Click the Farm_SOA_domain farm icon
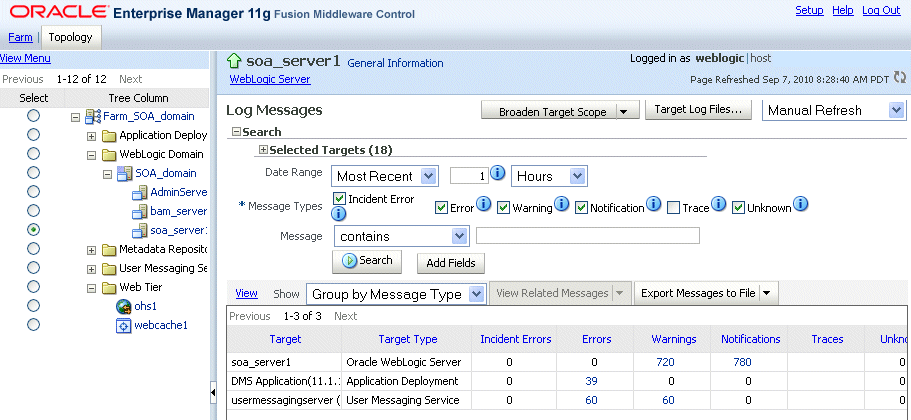 click(93, 116)
